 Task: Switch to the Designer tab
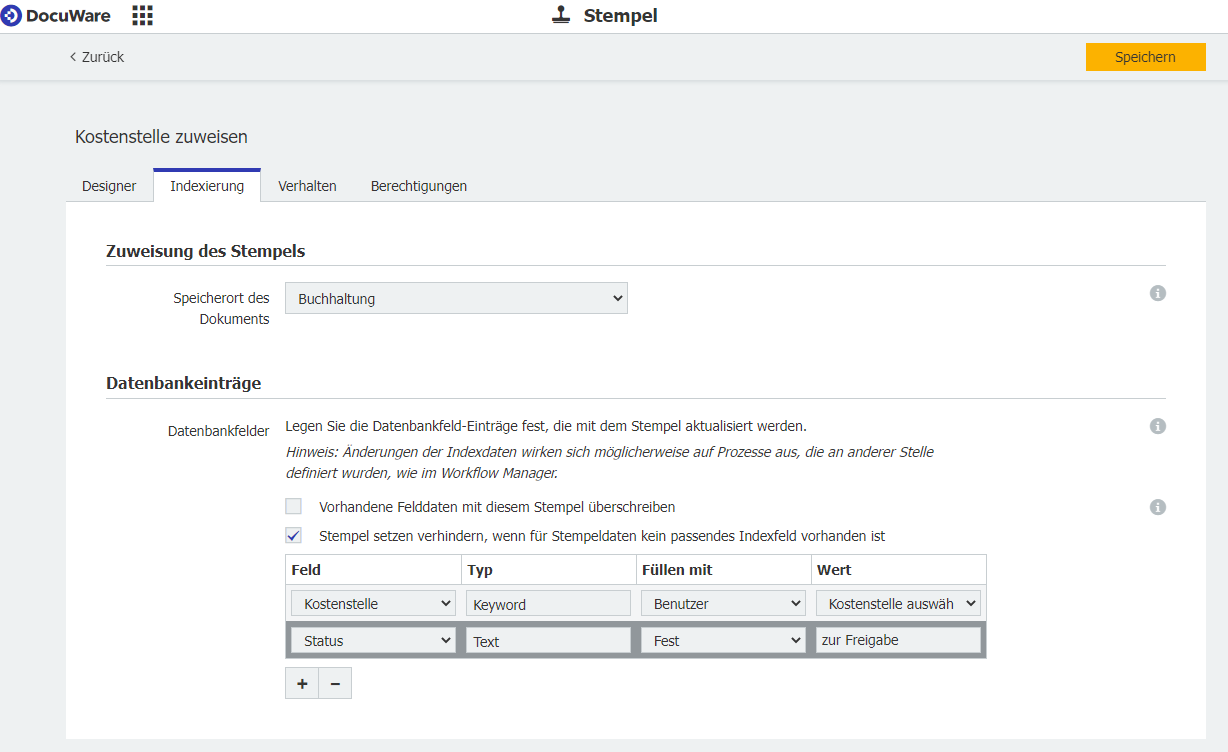pos(109,186)
